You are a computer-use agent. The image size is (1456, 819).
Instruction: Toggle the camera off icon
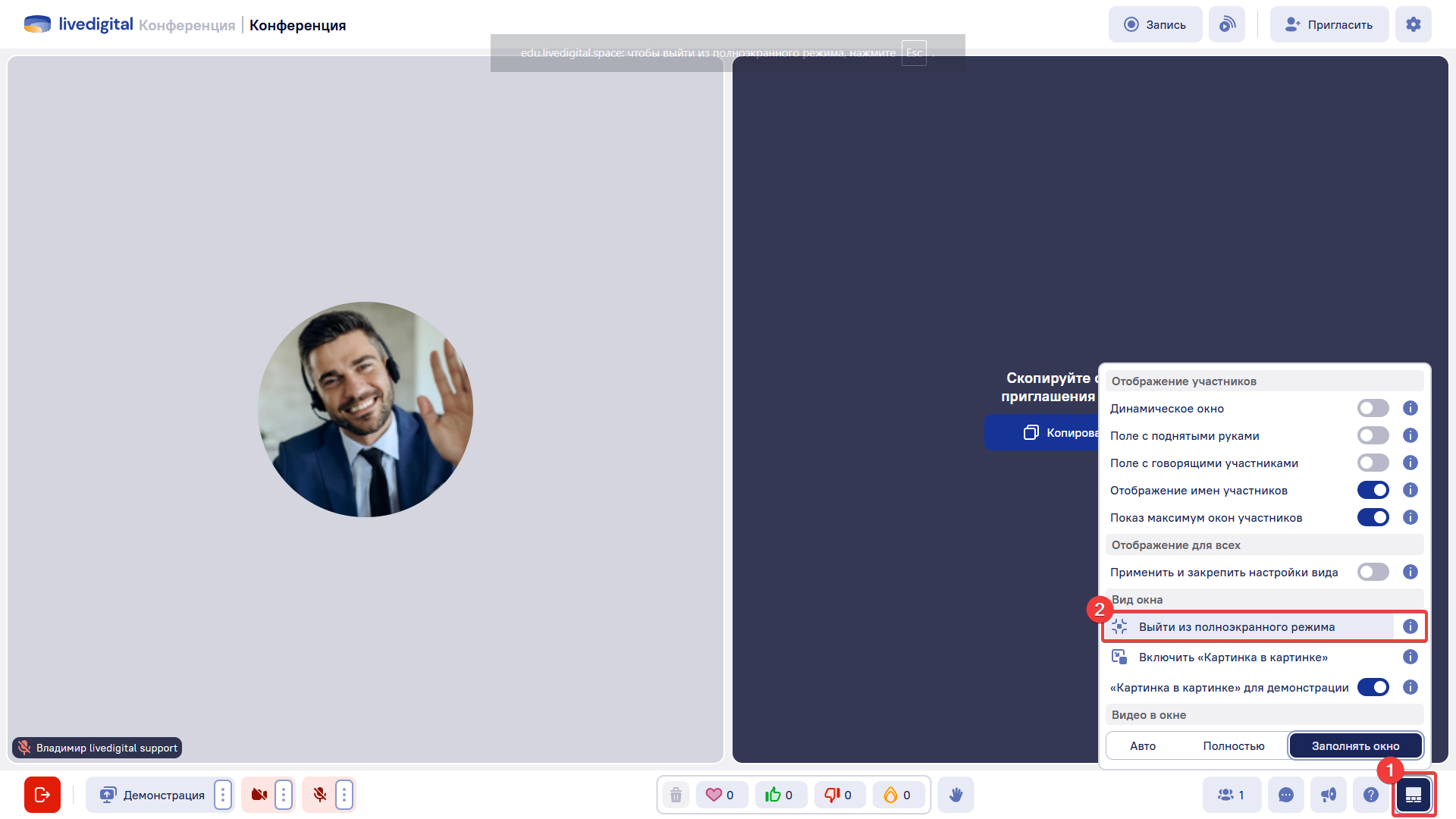coord(259,795)
